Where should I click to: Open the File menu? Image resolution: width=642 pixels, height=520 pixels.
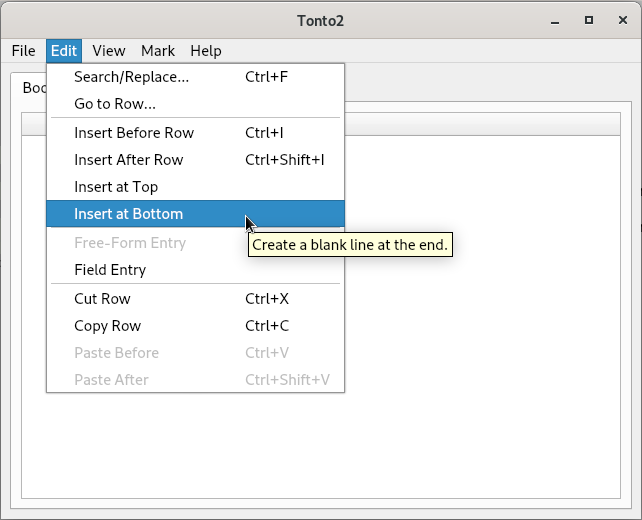23,51
